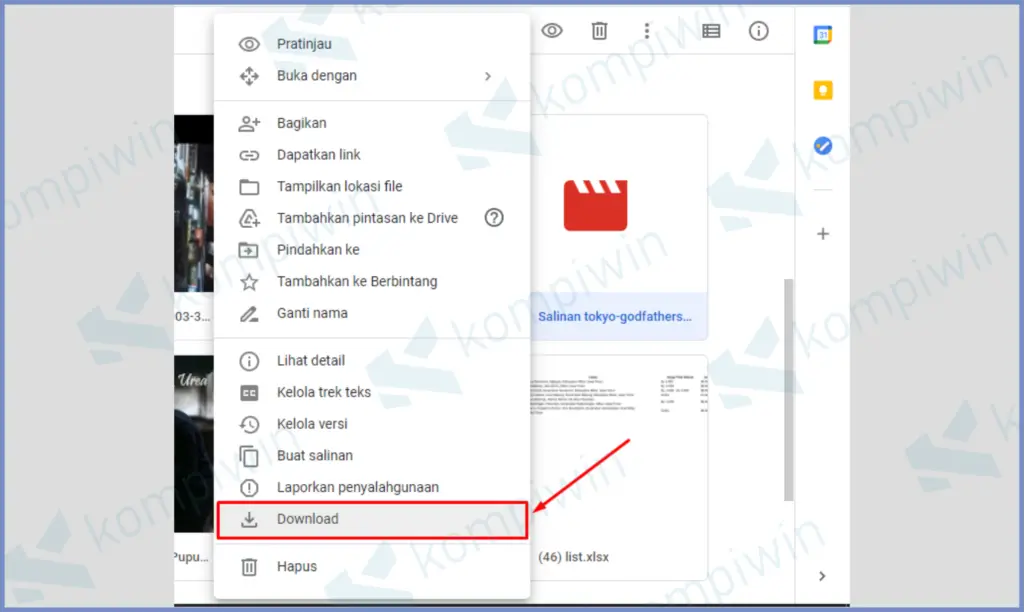This screenshot has width=1024, height=612.
Task: Click the info icon to view details
Action: click(759, 31)
